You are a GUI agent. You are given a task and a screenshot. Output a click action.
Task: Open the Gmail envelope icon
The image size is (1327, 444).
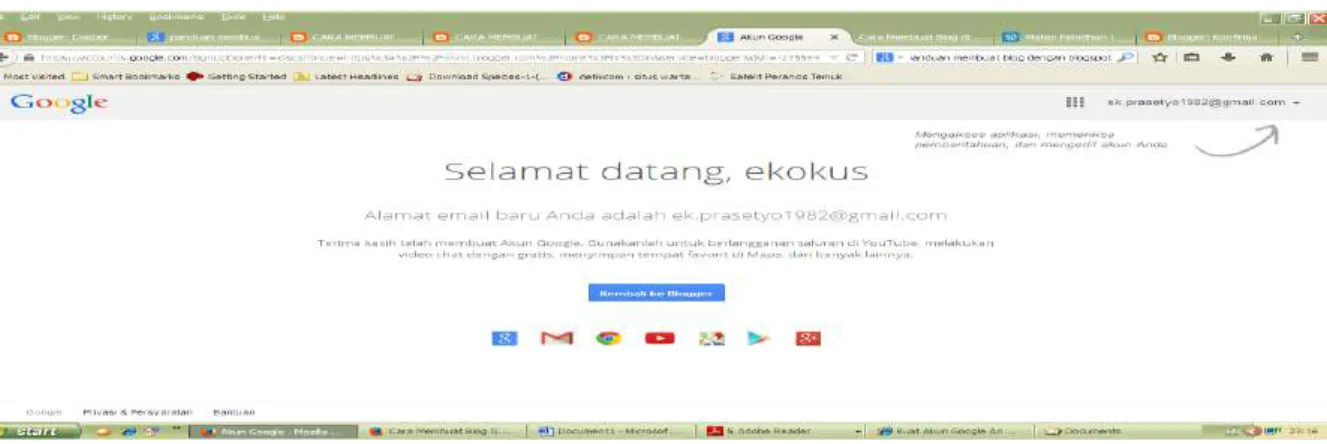tap(556, 338)
